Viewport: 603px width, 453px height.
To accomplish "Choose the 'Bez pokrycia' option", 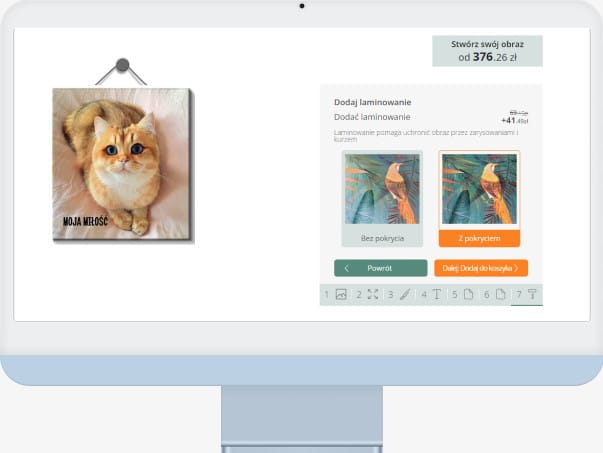I will [379, 240].
